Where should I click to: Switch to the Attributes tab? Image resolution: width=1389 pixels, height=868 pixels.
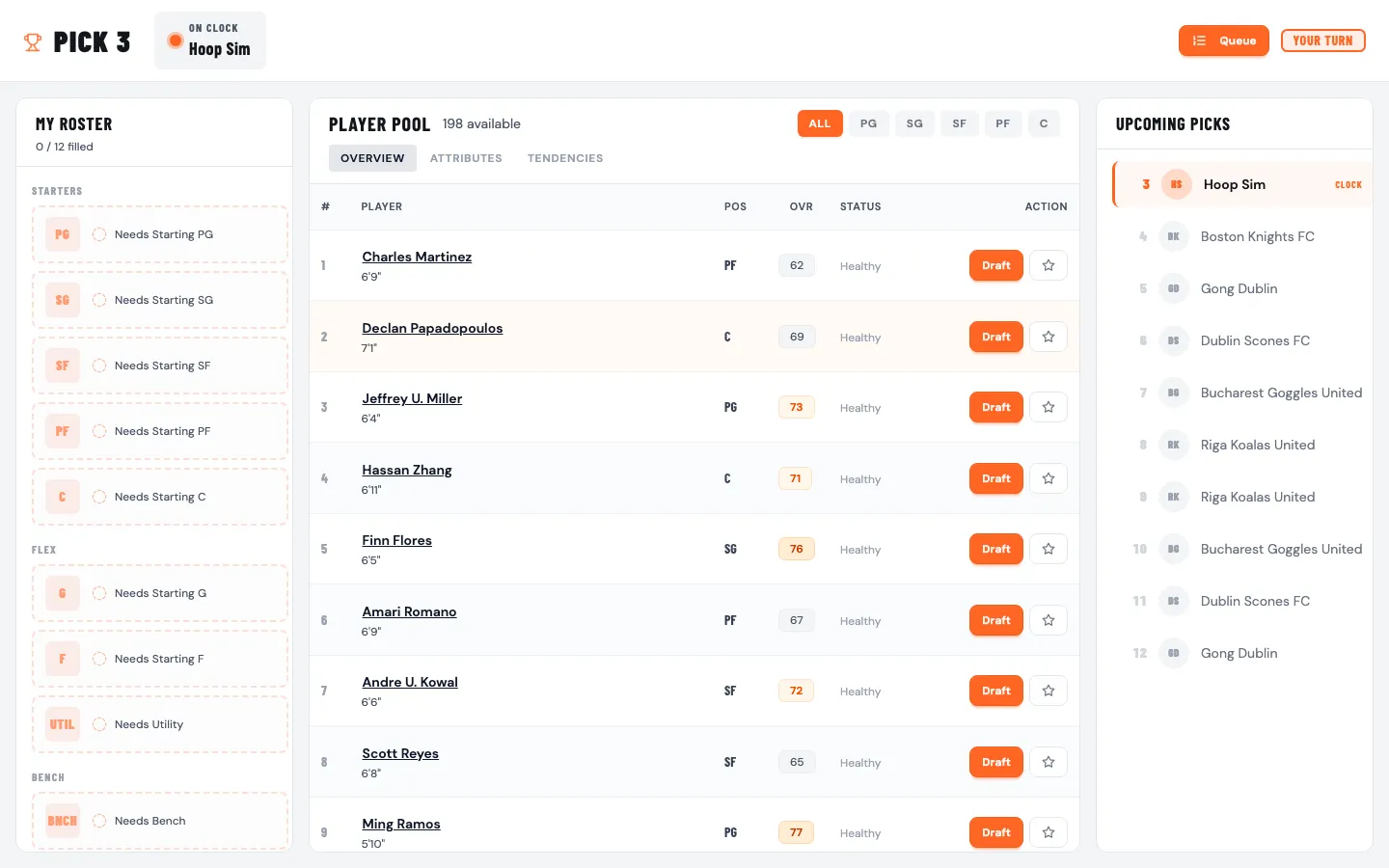tap(466, 158)
